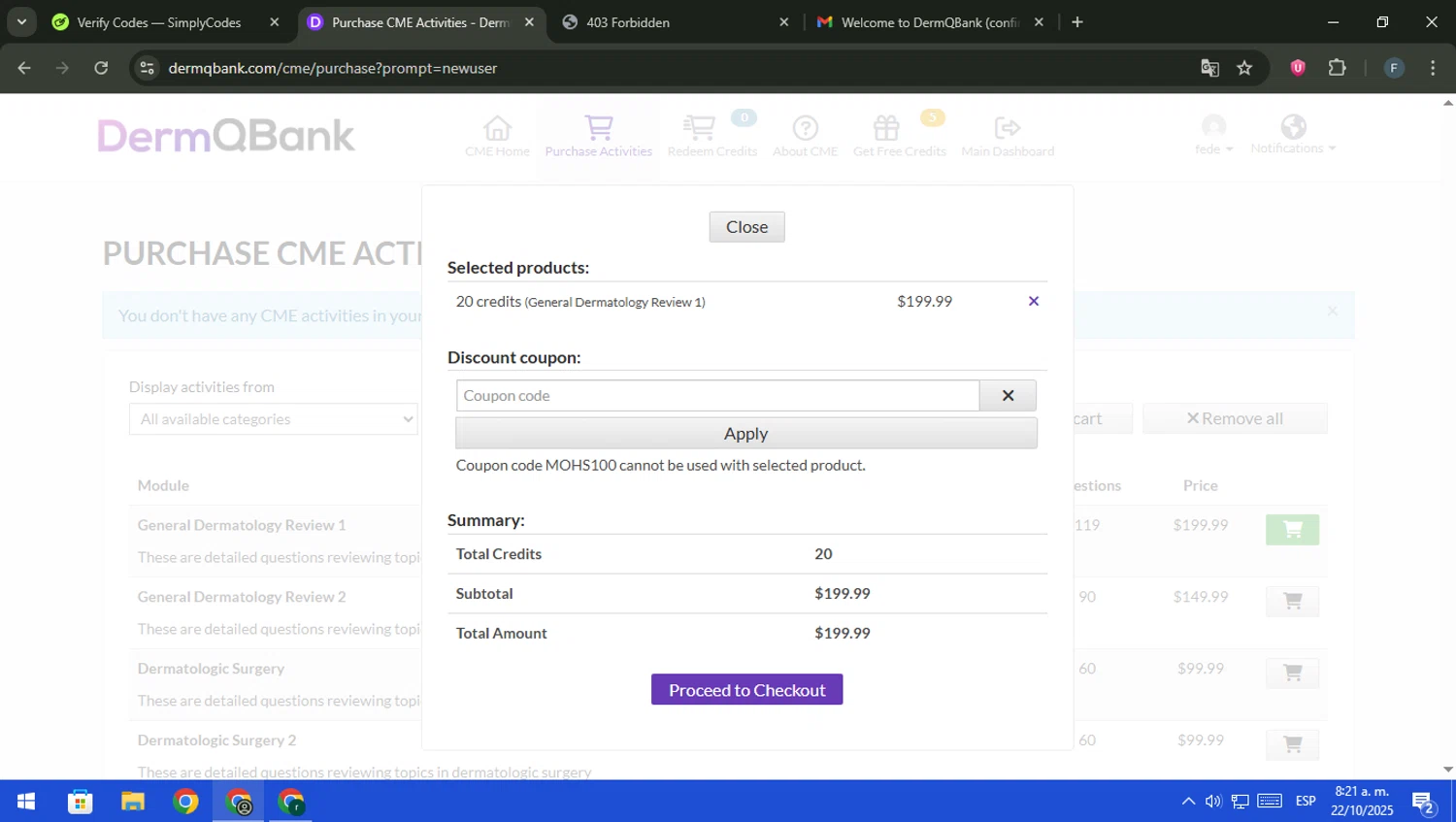Open the red shield extension icon
The image size is (1456, 822).
click(x=1298, y=68)
